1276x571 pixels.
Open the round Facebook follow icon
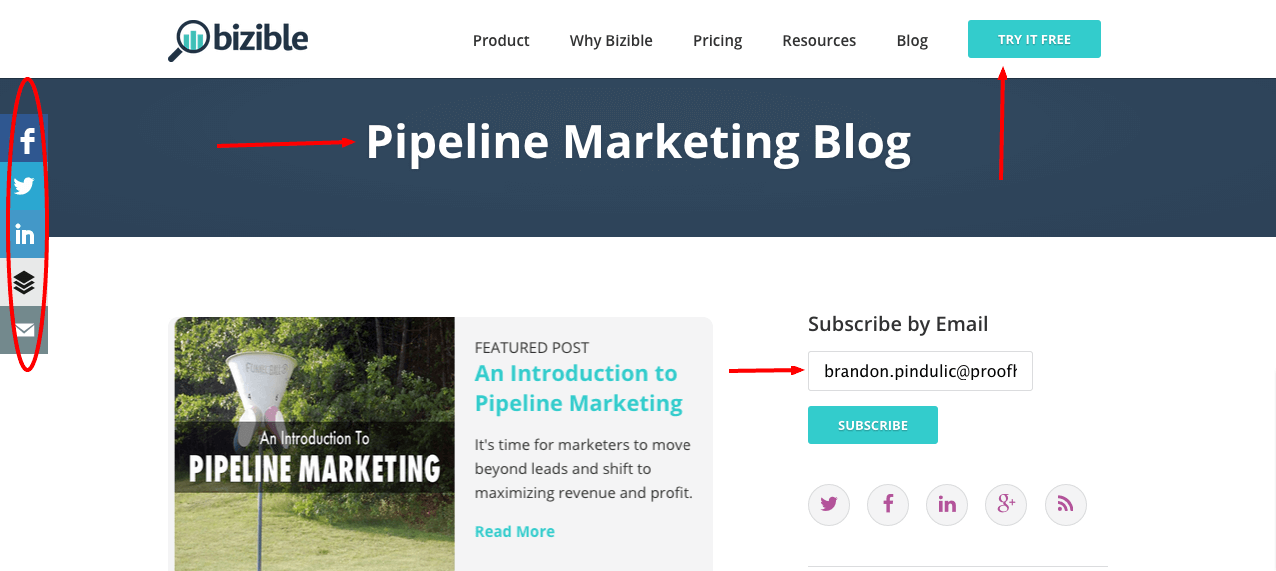(888, 504)
